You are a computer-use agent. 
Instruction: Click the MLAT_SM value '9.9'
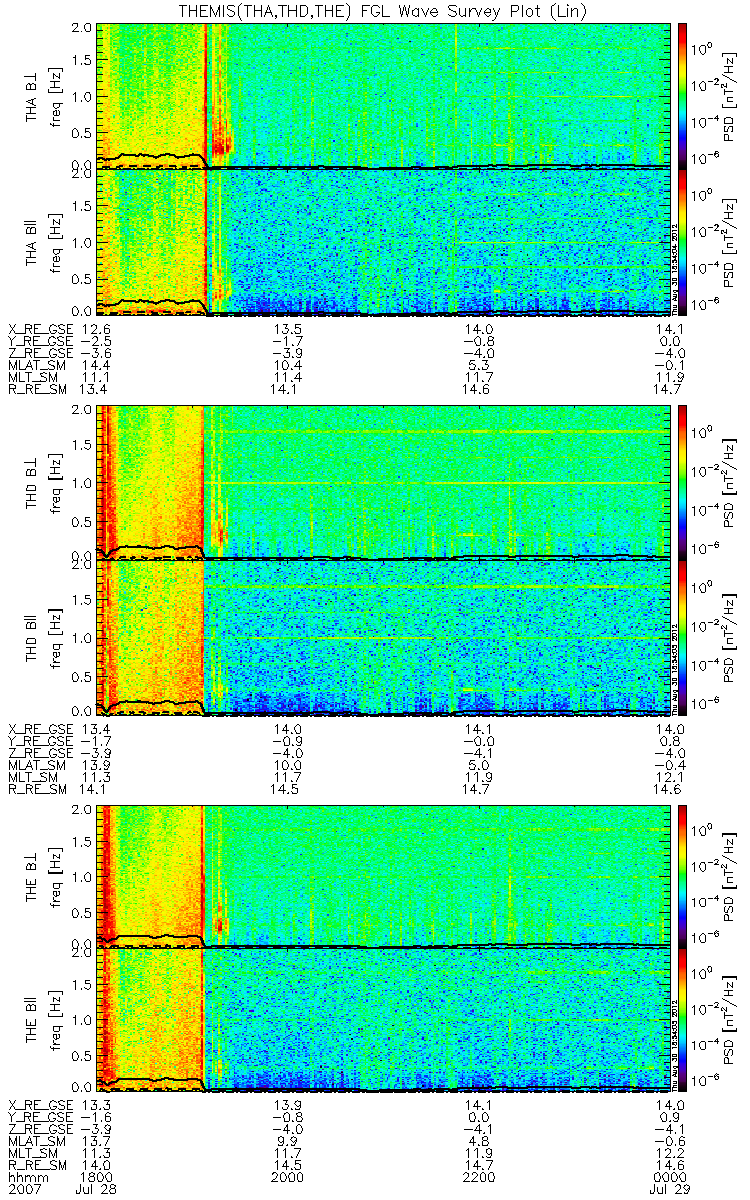tap(289, 1142)
